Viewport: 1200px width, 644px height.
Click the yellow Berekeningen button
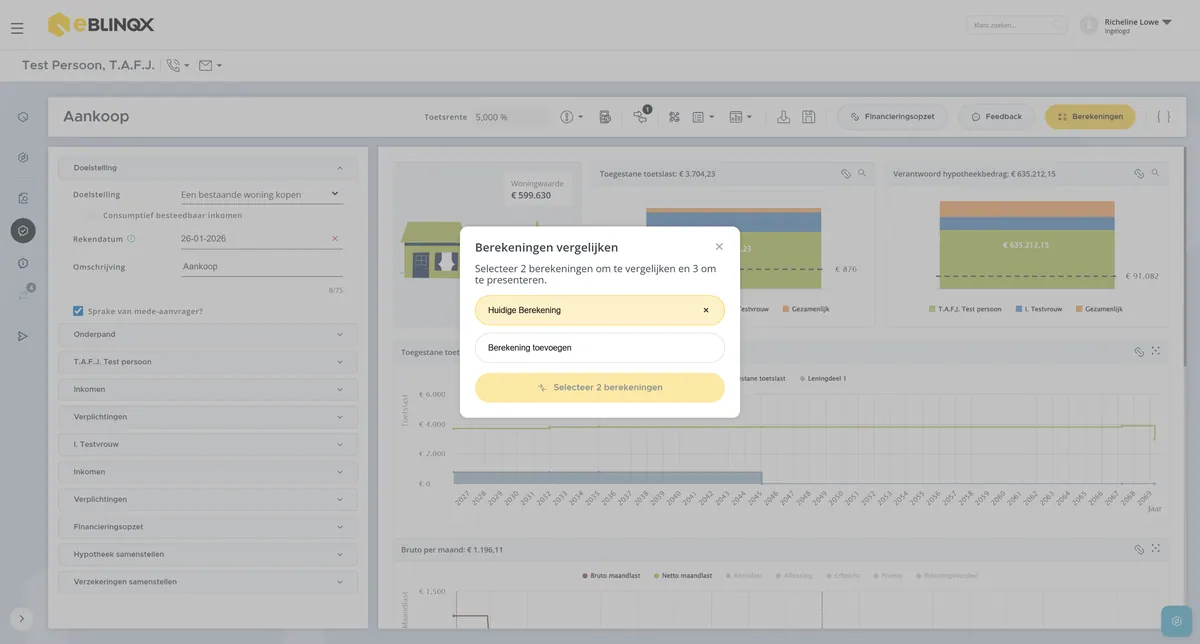point(1090,117)
